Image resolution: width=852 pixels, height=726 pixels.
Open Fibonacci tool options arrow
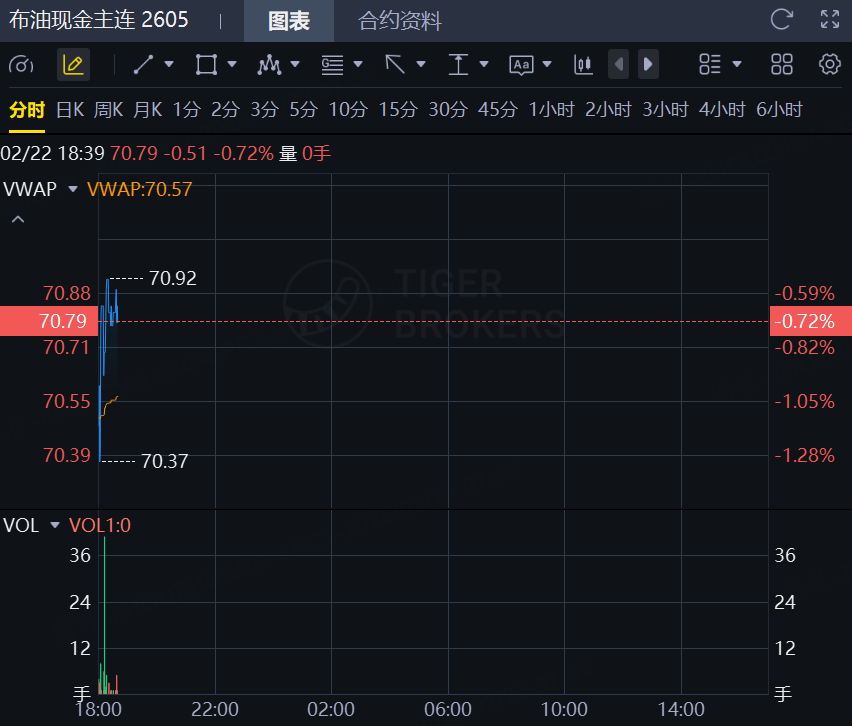tap(358, 64)
